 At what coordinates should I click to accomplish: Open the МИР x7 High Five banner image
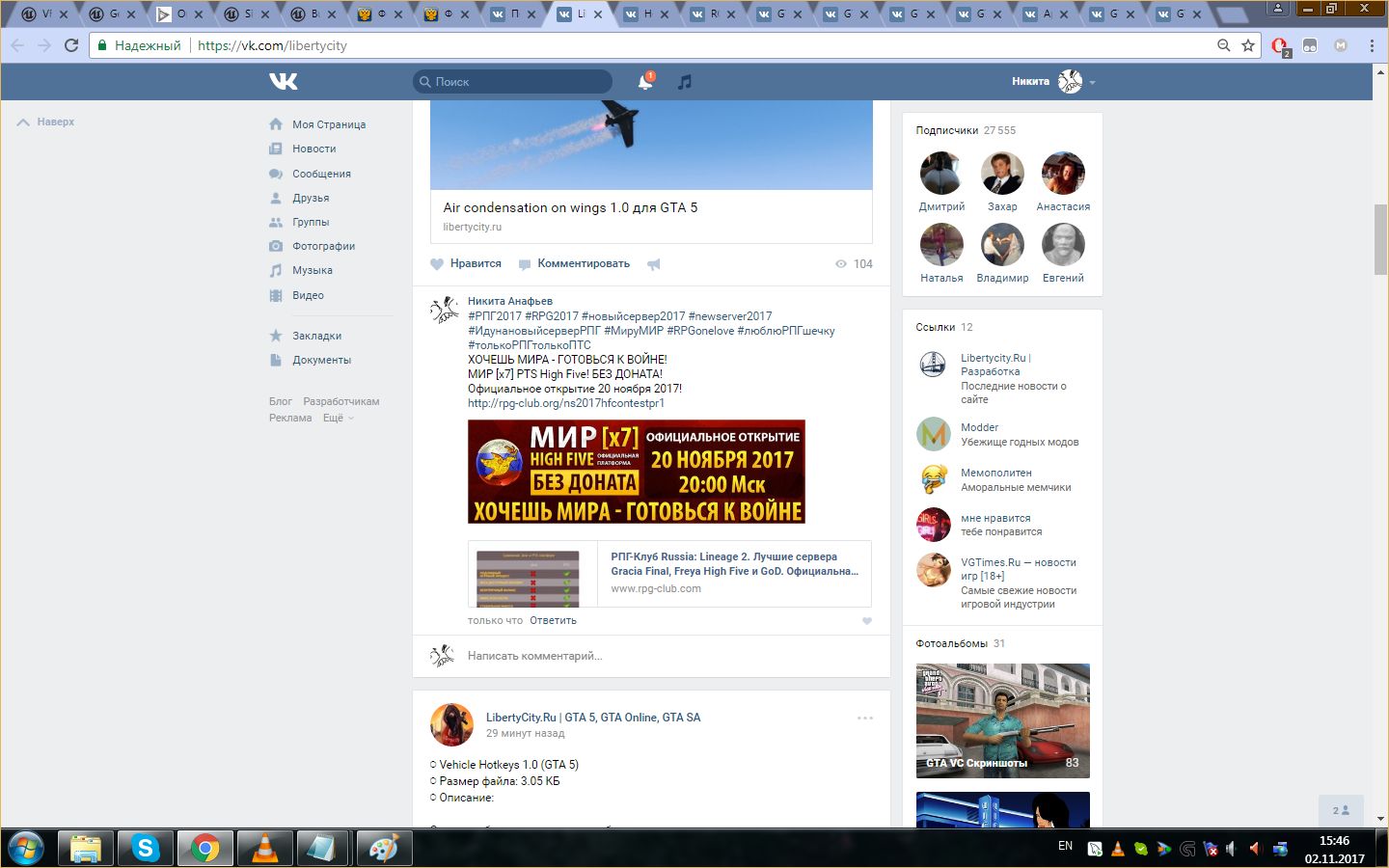637,472
